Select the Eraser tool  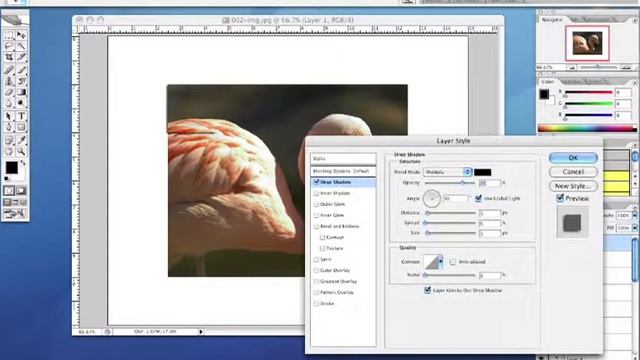coord(9,92)
